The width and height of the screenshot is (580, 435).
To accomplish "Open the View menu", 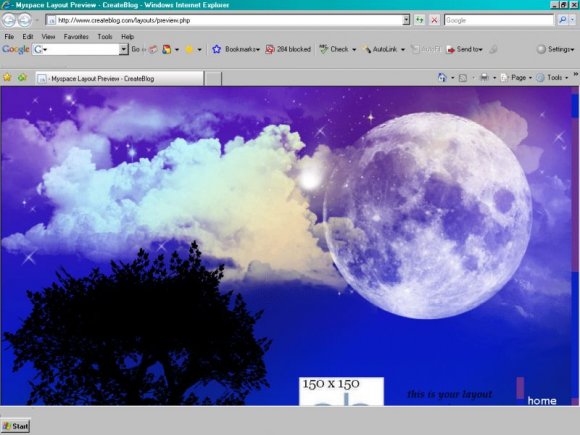I will (48, 37).
